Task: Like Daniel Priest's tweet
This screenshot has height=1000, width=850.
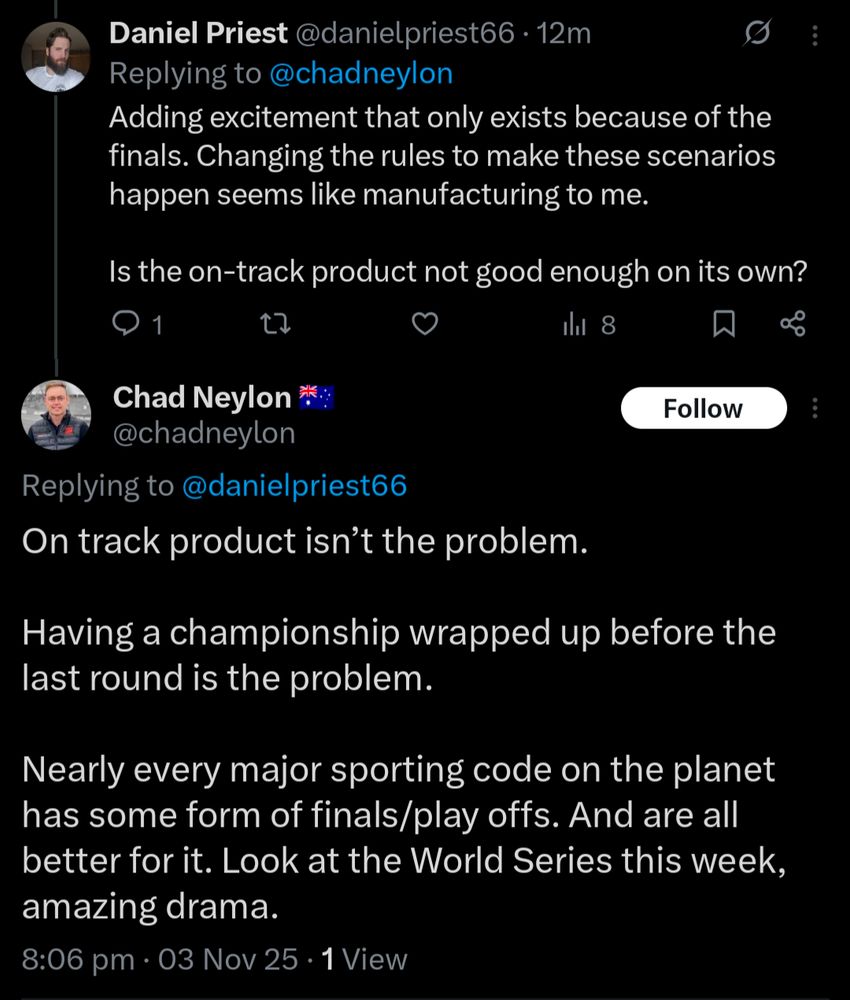Action: click(x=426, y=324)
